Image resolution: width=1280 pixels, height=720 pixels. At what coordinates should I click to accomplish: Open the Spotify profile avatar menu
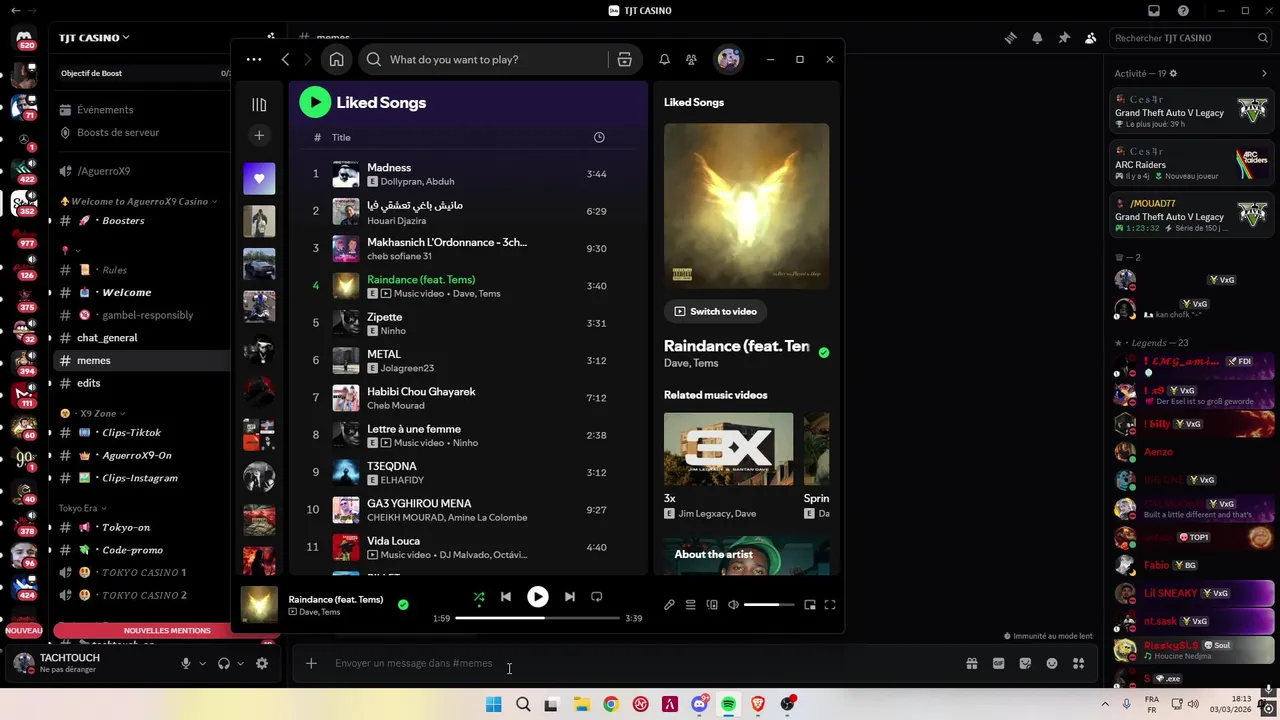point(729,59)
